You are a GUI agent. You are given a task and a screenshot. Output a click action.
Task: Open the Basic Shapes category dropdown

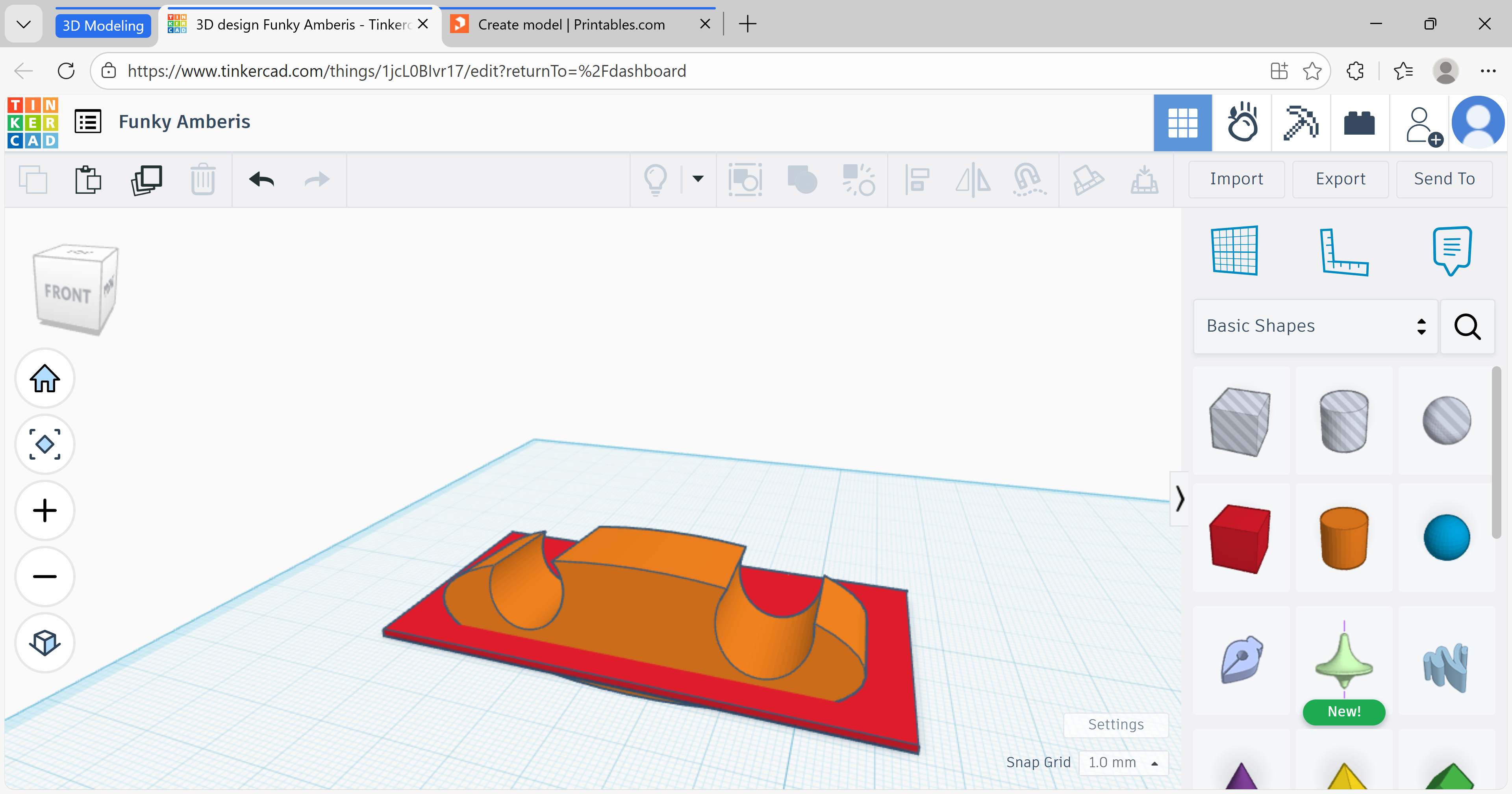1316,326
